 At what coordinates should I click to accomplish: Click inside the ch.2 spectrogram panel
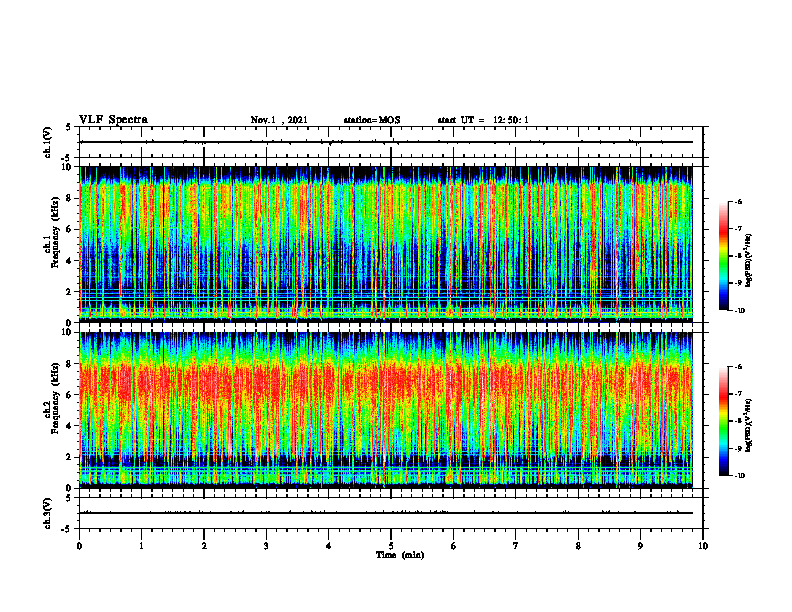[x=386, y=410]
